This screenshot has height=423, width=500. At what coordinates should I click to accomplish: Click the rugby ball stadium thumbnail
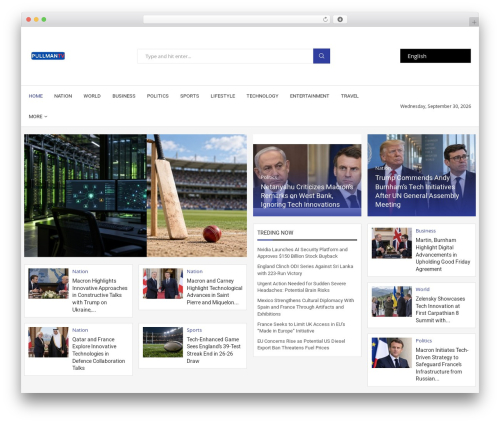[x=163, y=342]
